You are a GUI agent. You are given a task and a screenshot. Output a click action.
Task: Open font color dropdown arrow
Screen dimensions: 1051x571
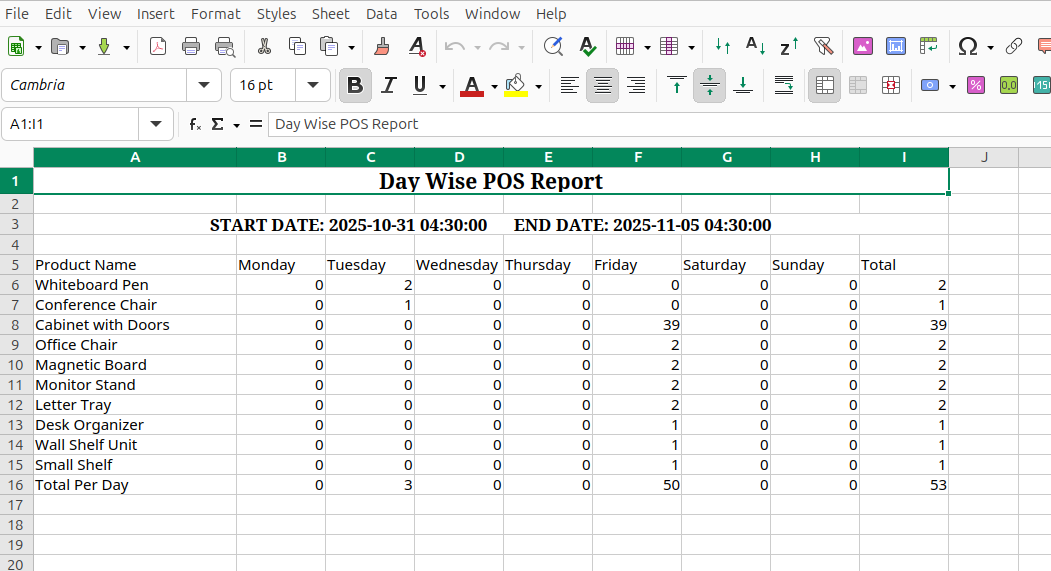point(495,86)
